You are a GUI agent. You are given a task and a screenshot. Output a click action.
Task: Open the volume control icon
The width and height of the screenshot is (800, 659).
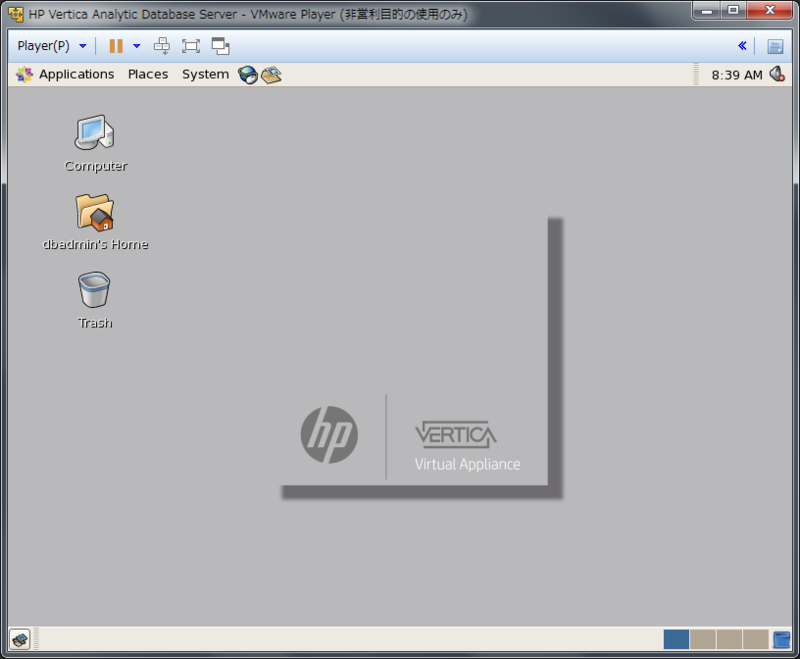pos(777,74)
